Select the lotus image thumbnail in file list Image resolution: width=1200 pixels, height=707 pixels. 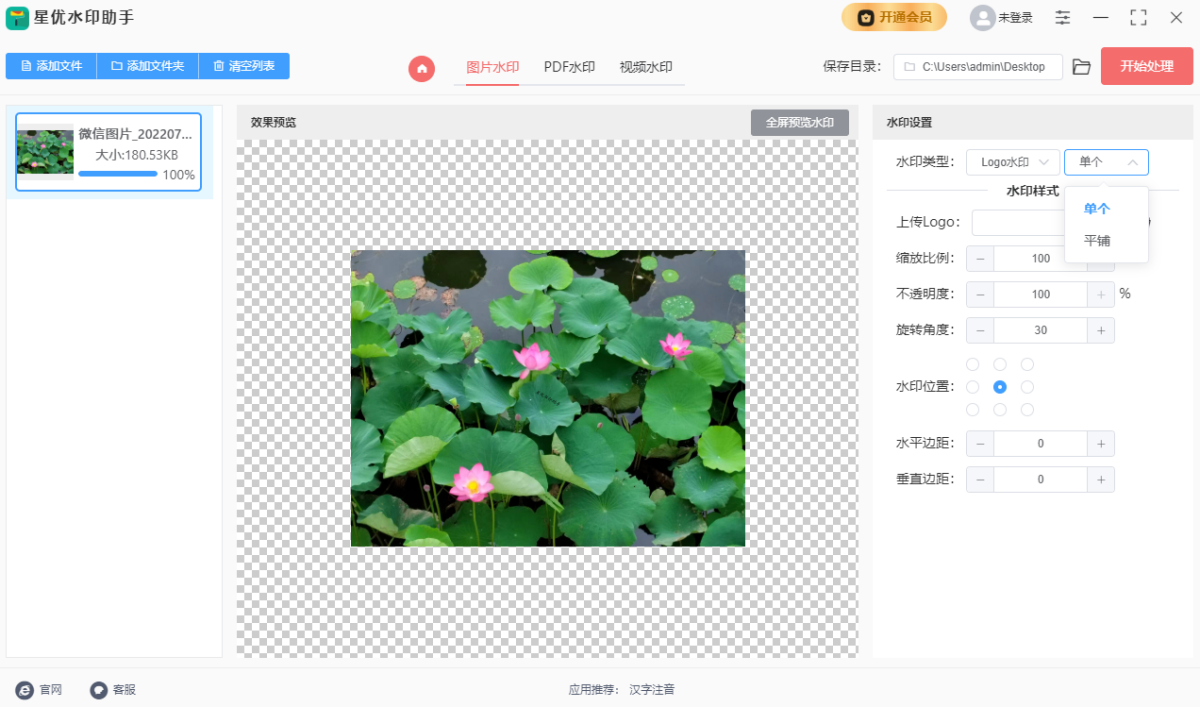point(45,152)
